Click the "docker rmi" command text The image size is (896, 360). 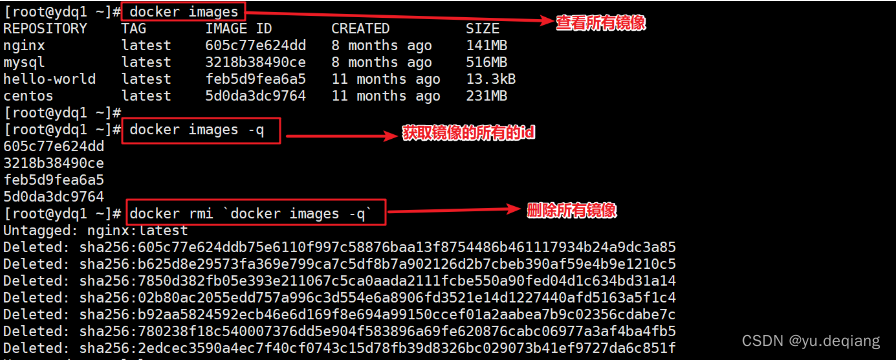[x=251, y=214]
